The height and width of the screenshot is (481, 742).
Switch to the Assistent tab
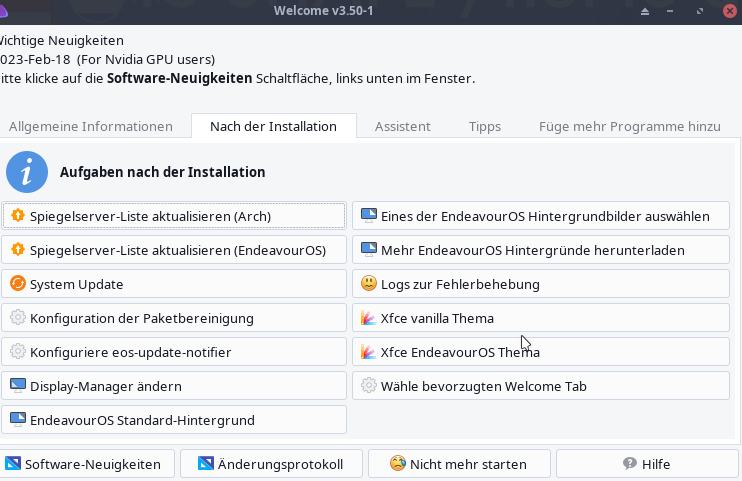coord(403,126)
